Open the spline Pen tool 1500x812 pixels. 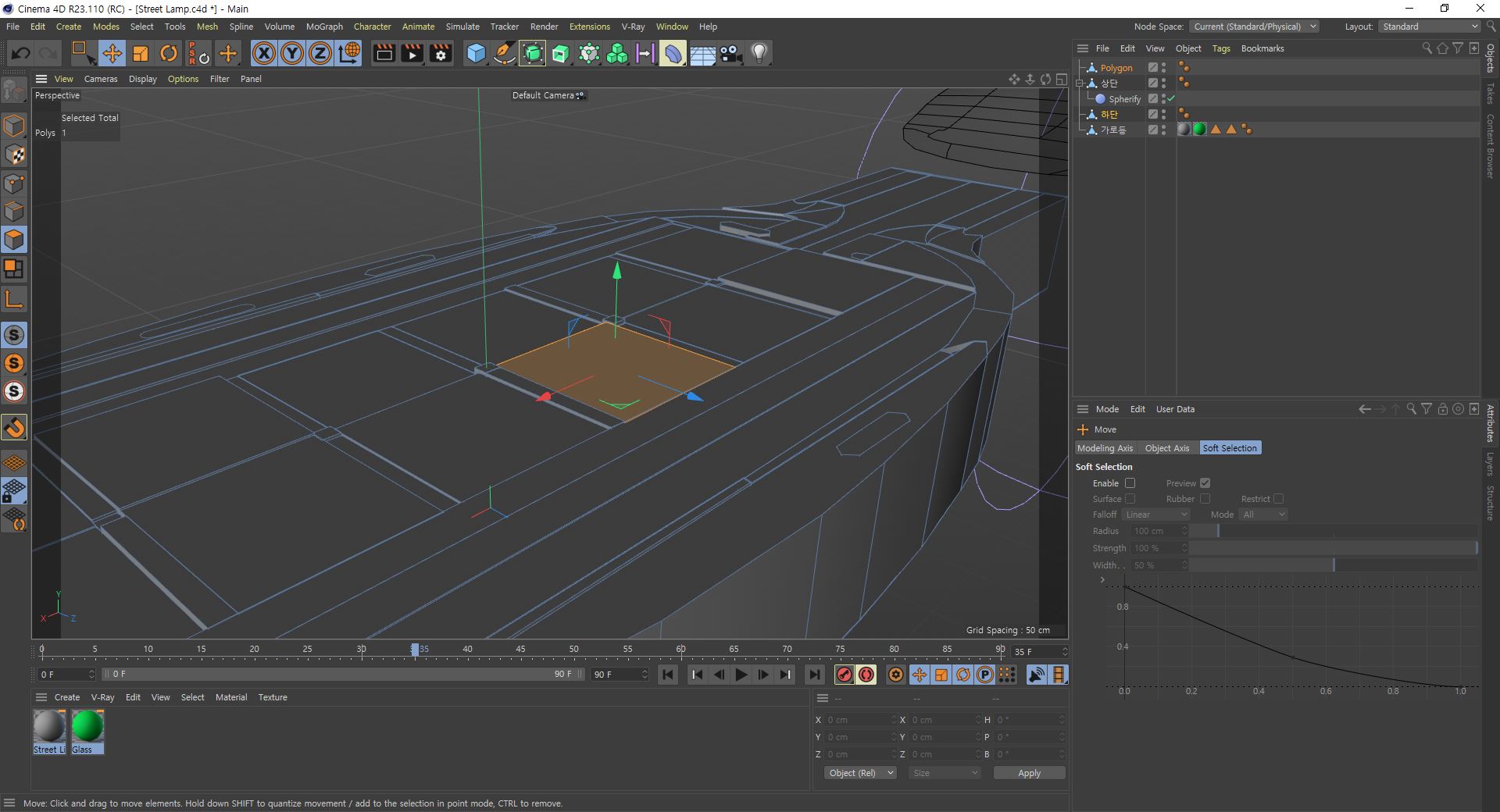pos(505,53)
